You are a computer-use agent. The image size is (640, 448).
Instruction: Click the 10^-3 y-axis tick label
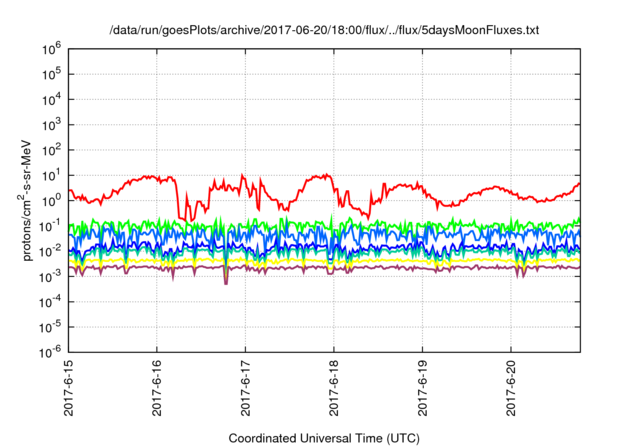point(50,277)
